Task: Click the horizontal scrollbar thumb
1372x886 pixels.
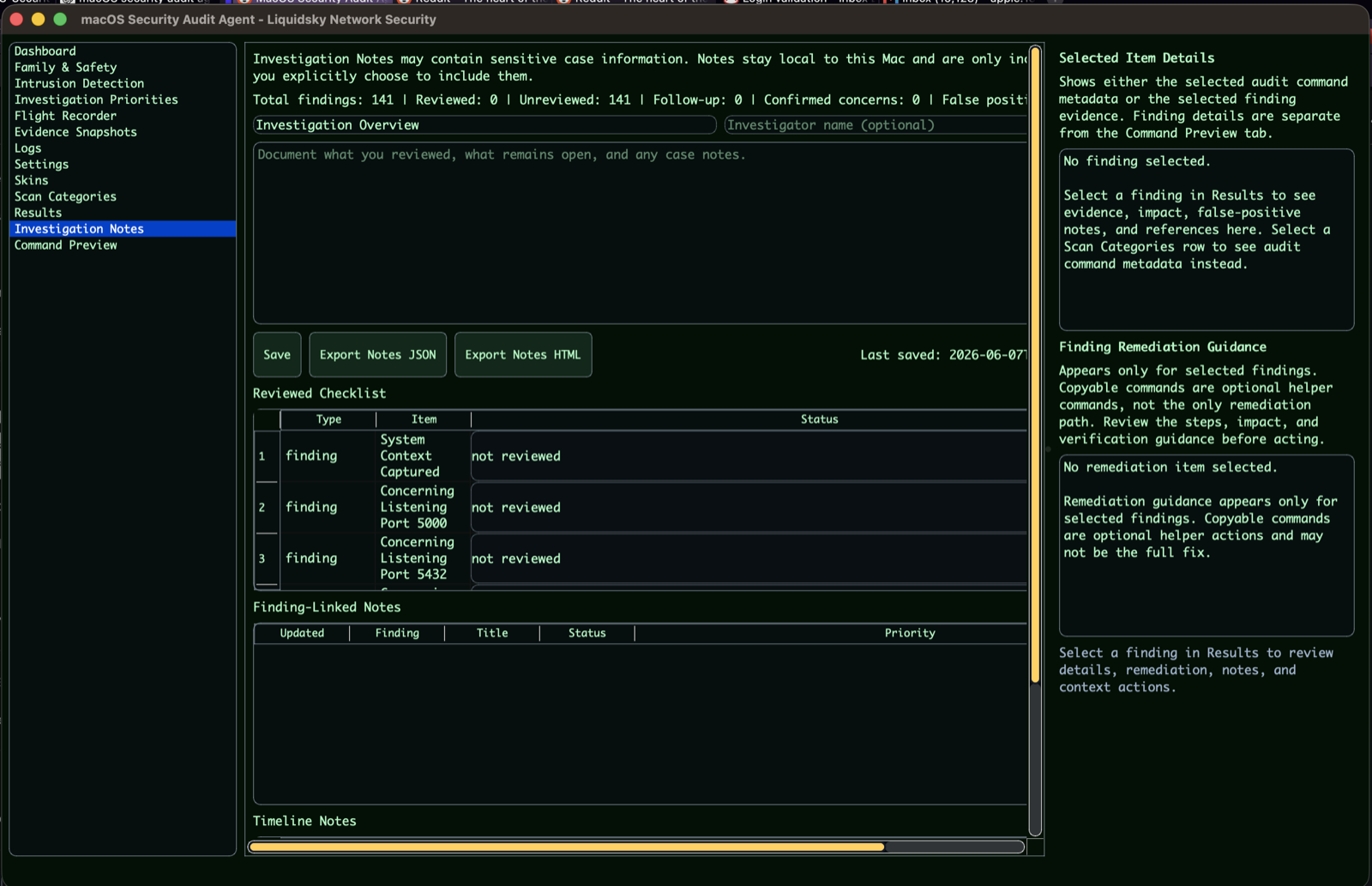Action: 567,847
